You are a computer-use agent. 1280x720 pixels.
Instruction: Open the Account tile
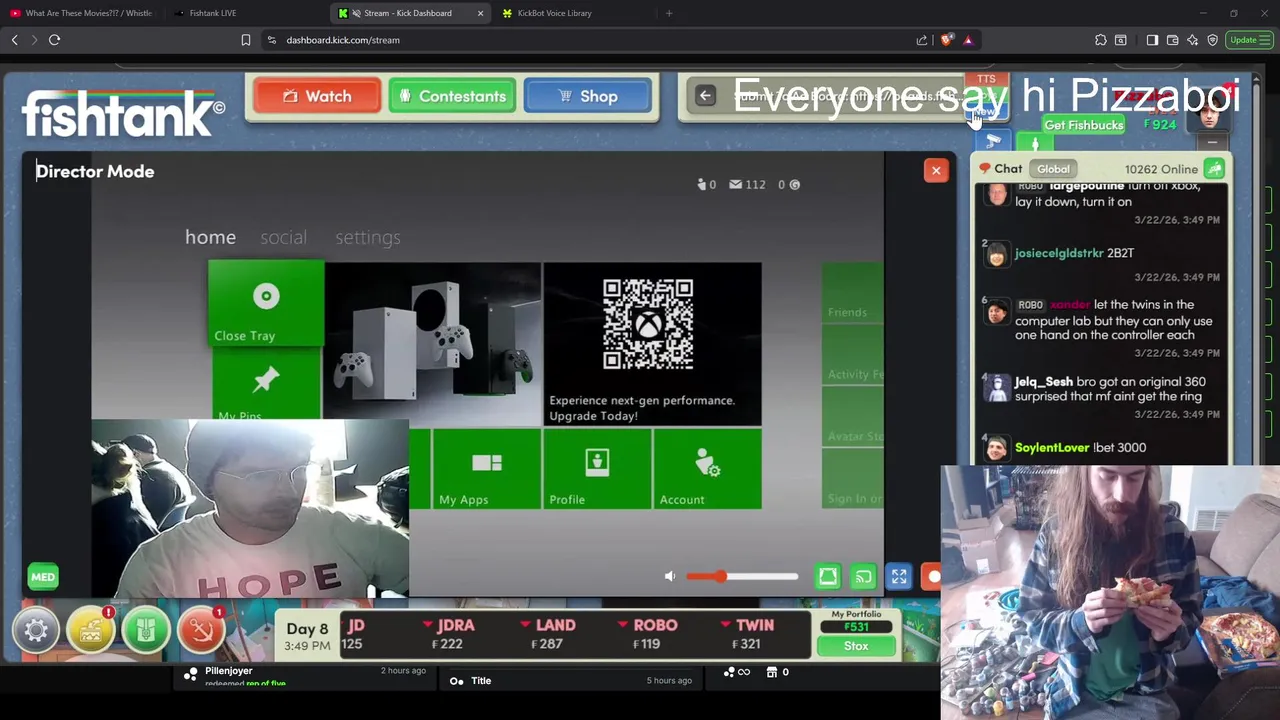(x=707, y=469)
